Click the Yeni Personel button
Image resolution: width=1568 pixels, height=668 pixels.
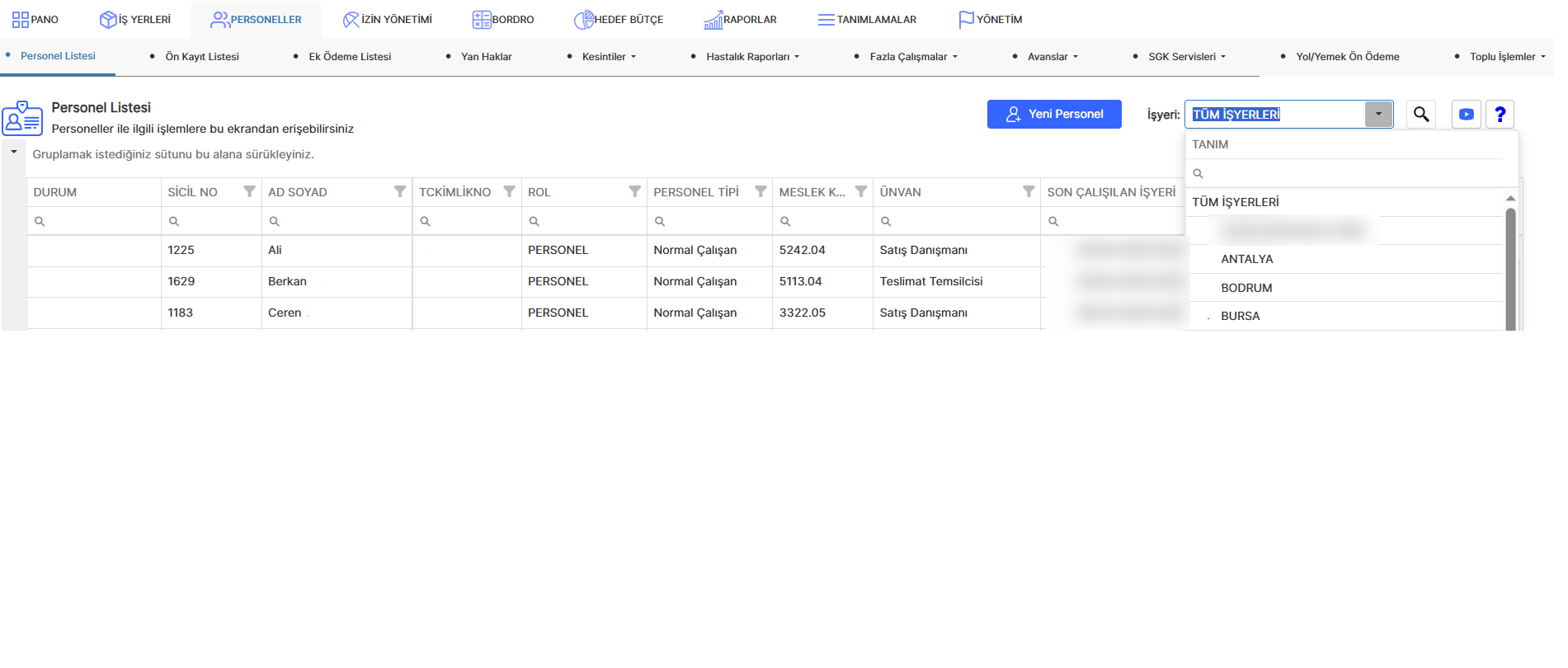tap(1054, 114)
